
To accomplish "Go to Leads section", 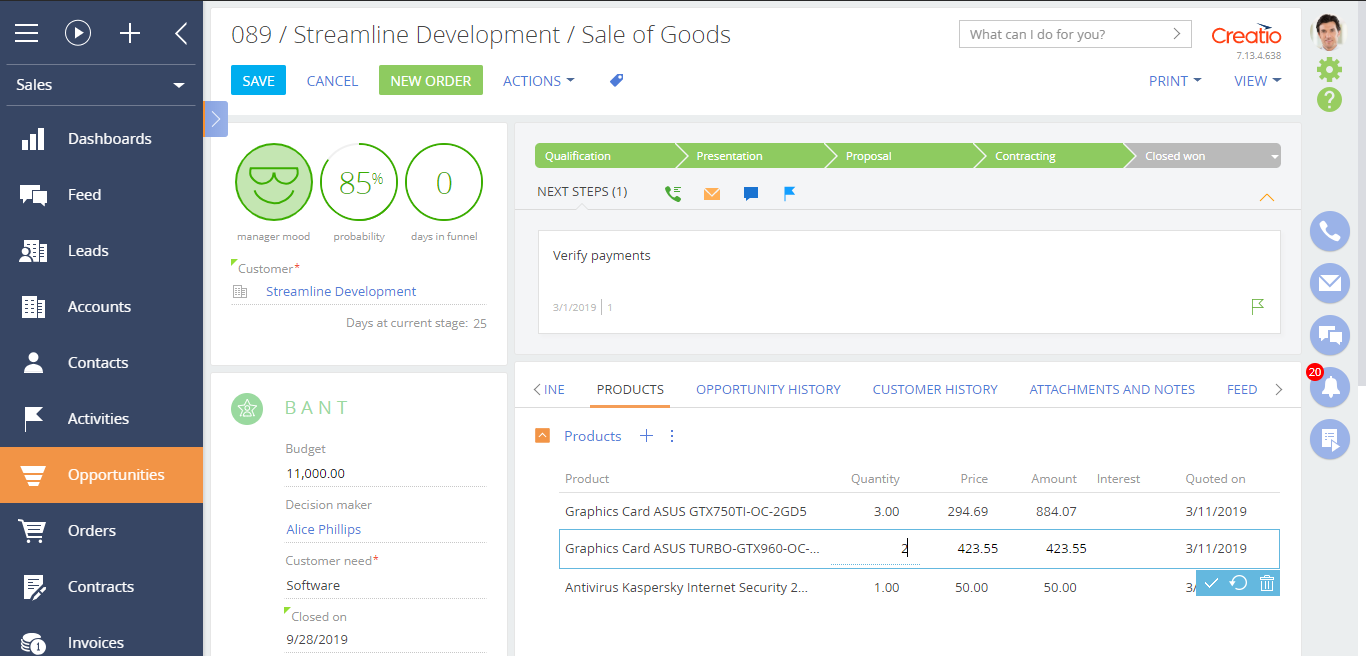I will [101, 251].
